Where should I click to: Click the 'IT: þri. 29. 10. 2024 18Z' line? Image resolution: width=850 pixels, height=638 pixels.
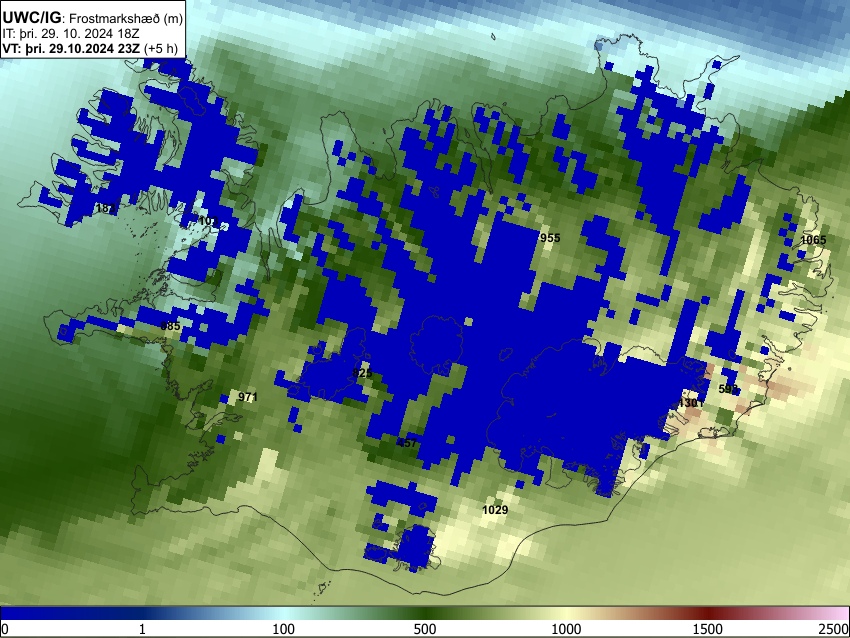(71, 34)
